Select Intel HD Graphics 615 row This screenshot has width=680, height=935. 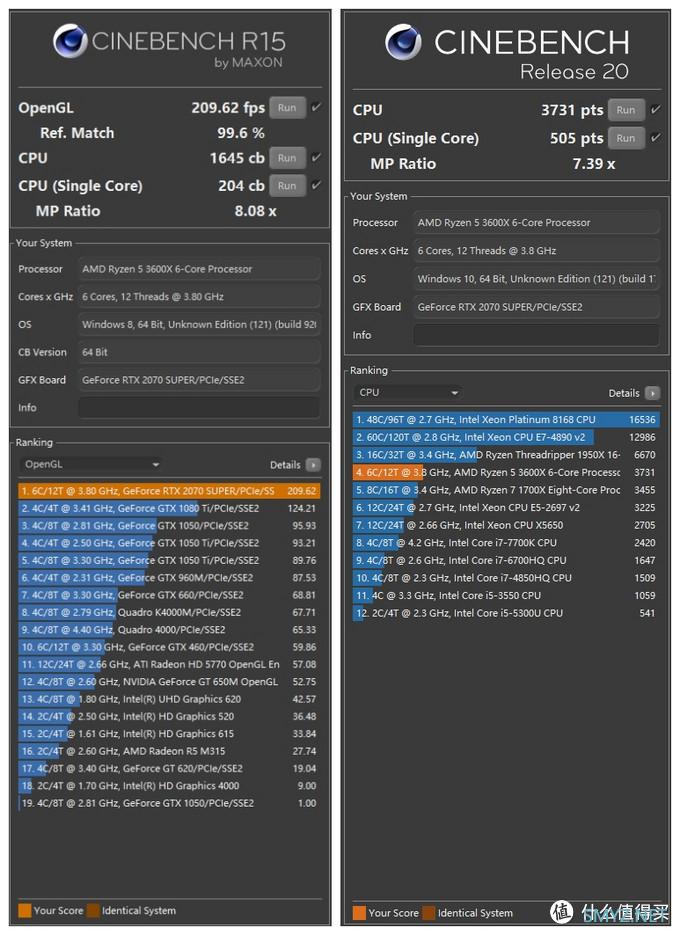pos(169,733)
